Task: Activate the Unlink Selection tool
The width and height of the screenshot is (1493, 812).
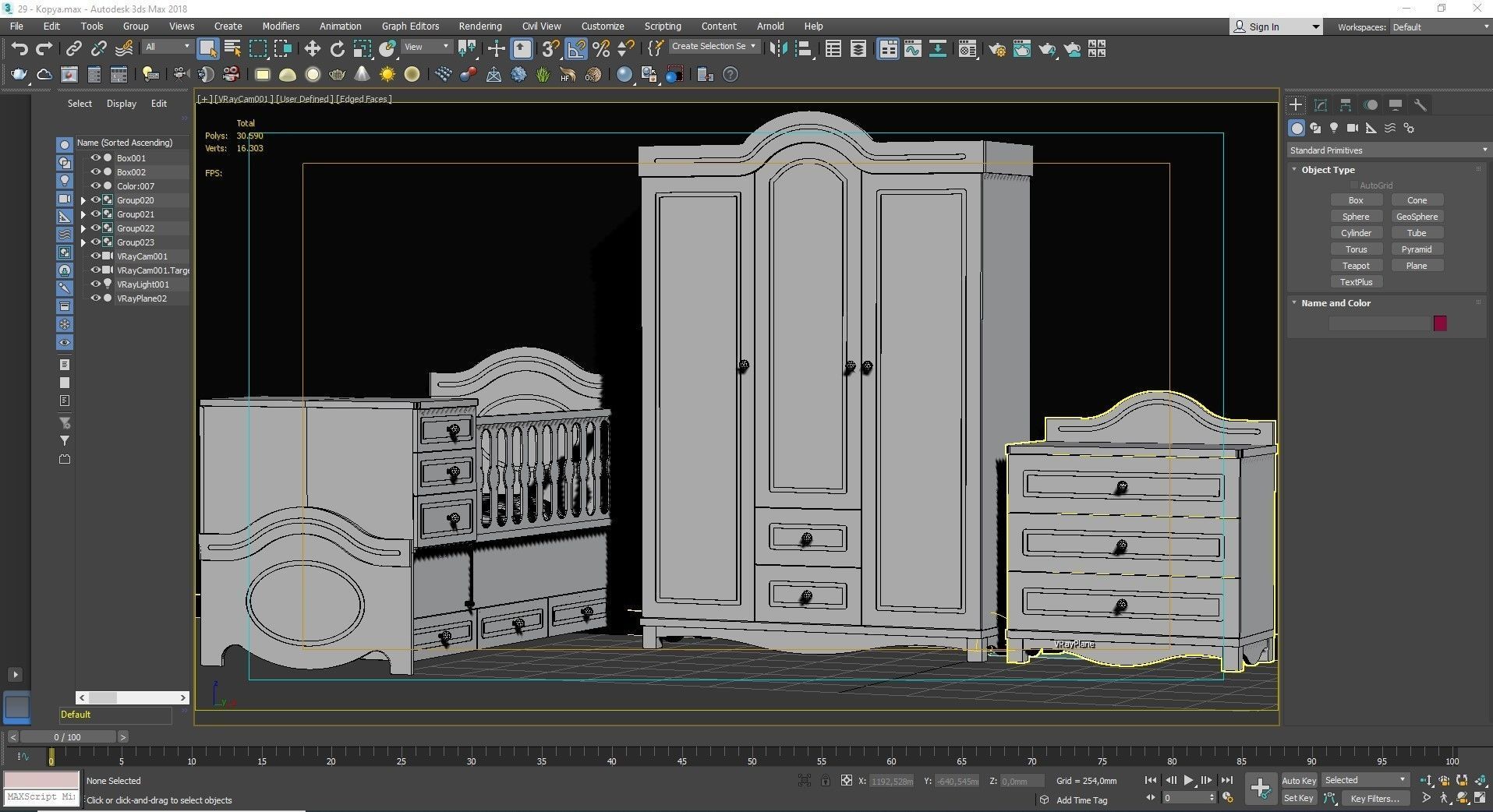Action: (98, 49)
